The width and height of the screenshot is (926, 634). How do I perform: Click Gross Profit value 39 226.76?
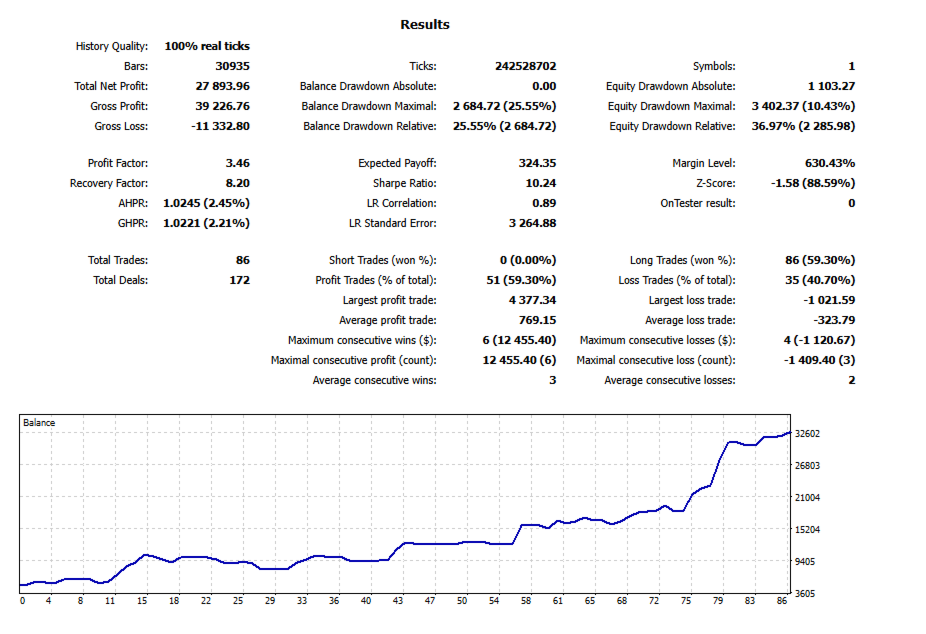click(222, 106)
